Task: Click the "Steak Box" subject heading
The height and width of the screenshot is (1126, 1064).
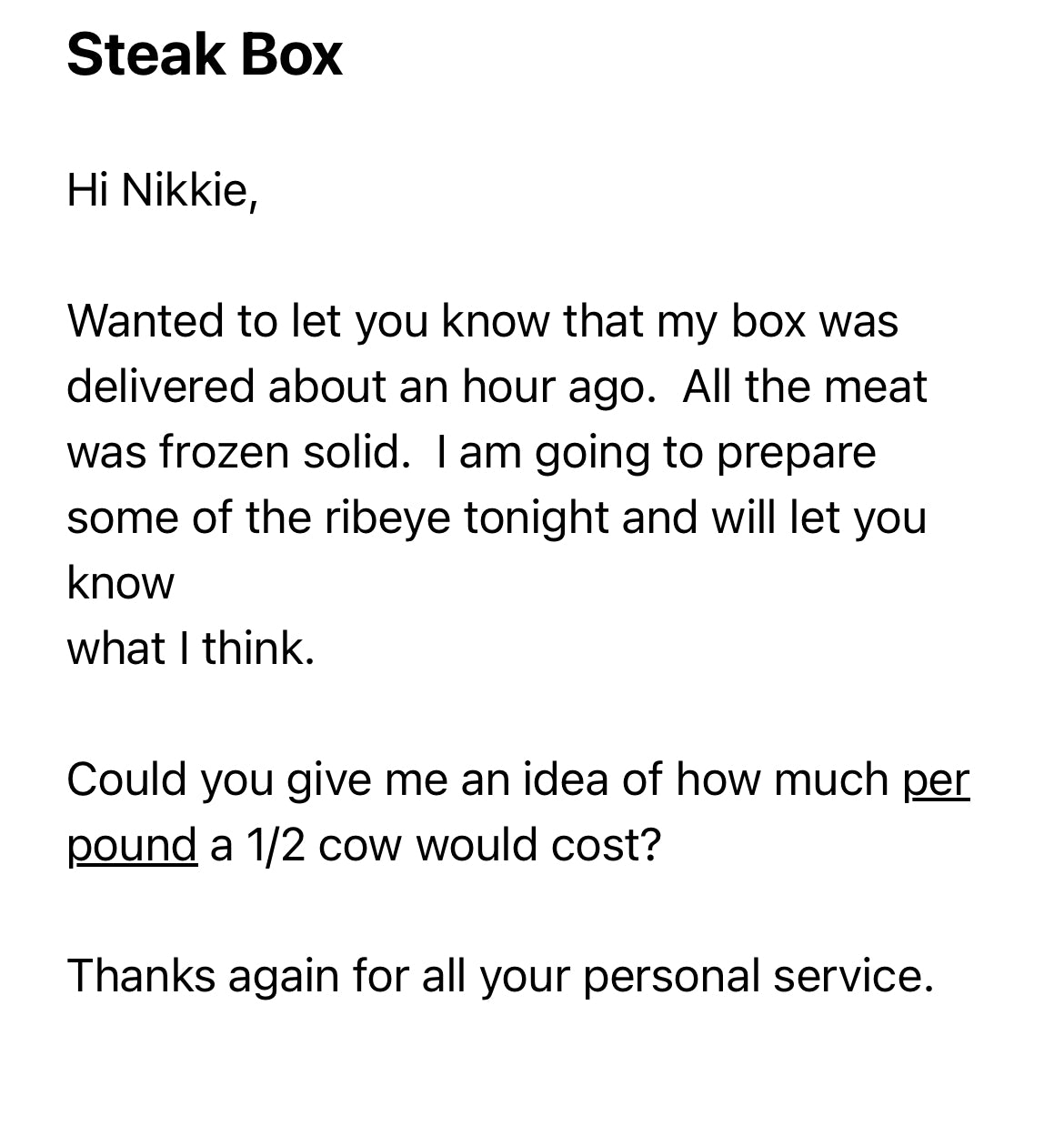Action: [x=205, y=55]
